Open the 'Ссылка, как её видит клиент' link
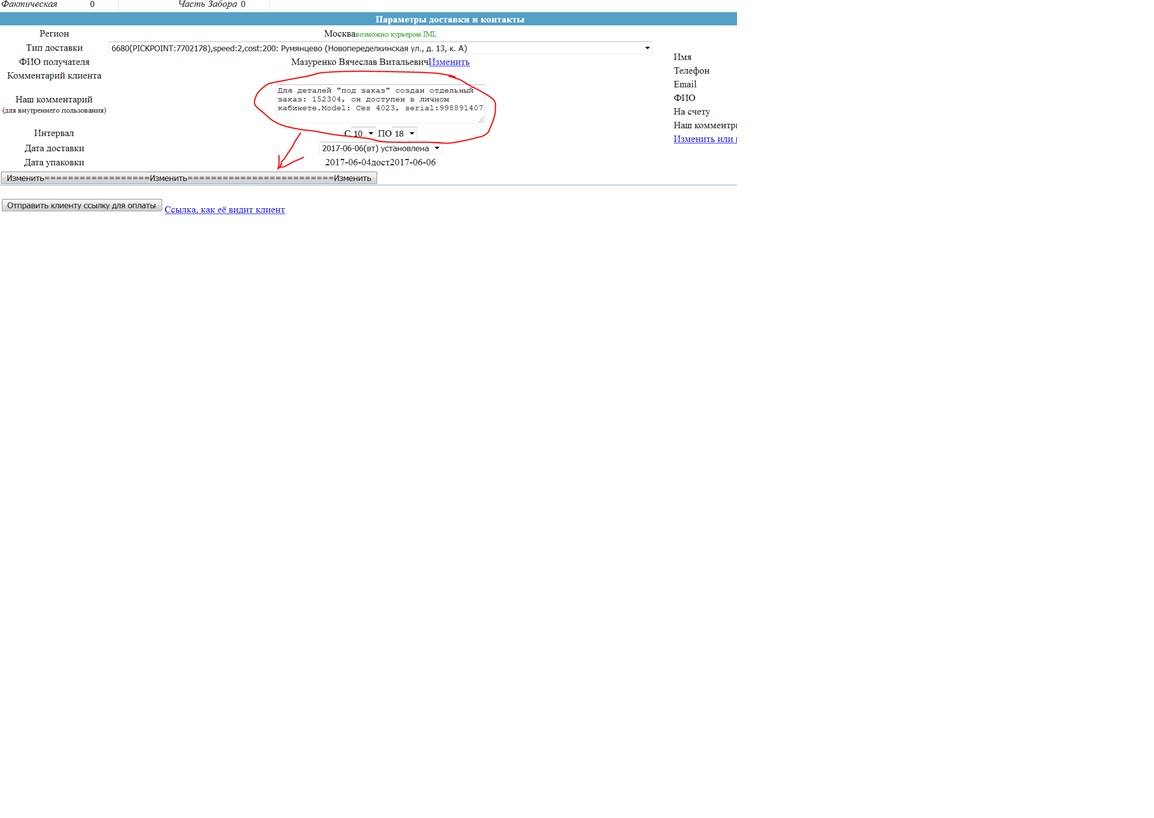1154x818 pixels. click(224, 210)
